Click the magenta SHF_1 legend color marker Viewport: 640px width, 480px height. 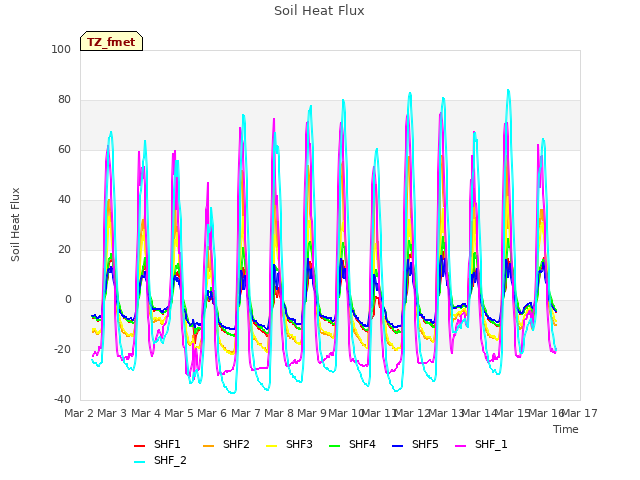(460, 446)
